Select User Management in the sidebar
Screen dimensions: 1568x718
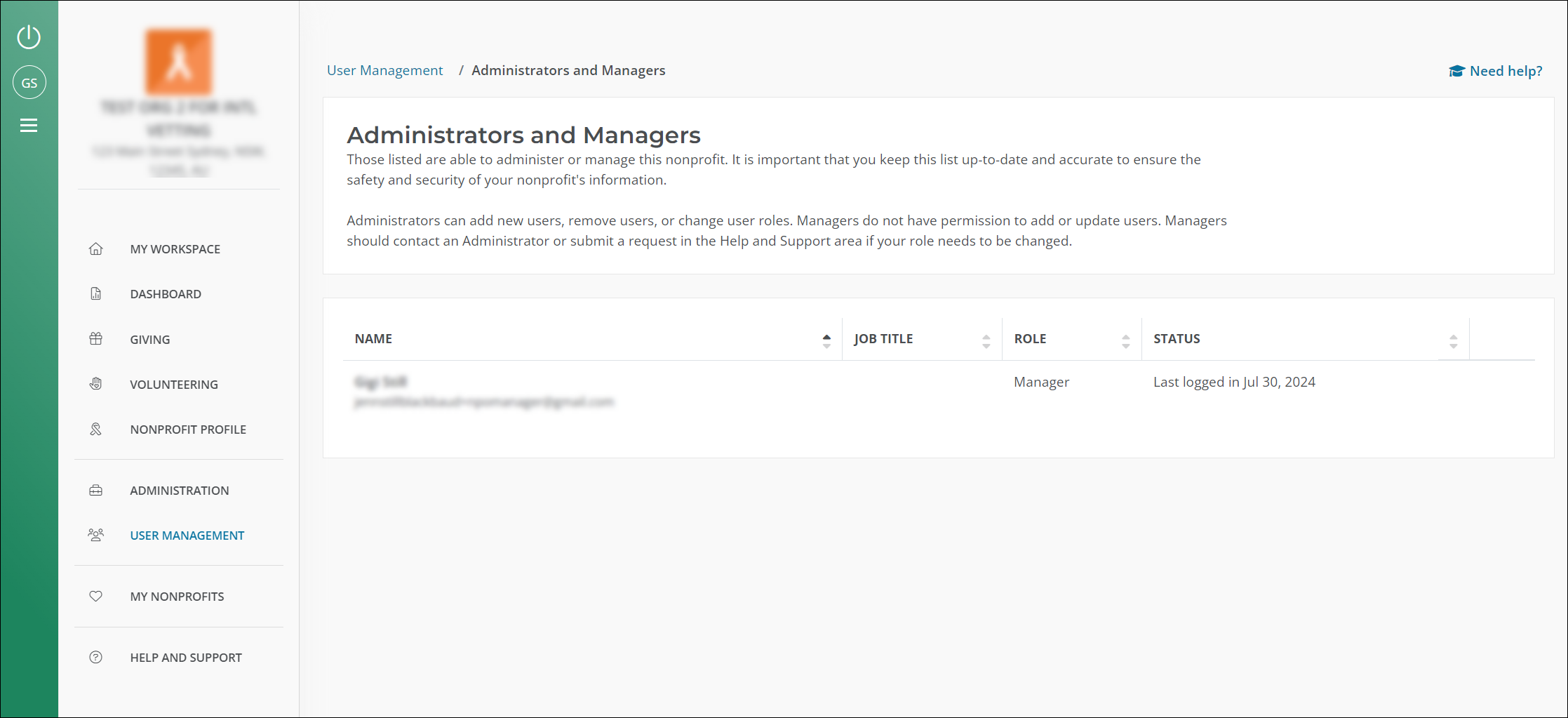[x=187, y=536]
